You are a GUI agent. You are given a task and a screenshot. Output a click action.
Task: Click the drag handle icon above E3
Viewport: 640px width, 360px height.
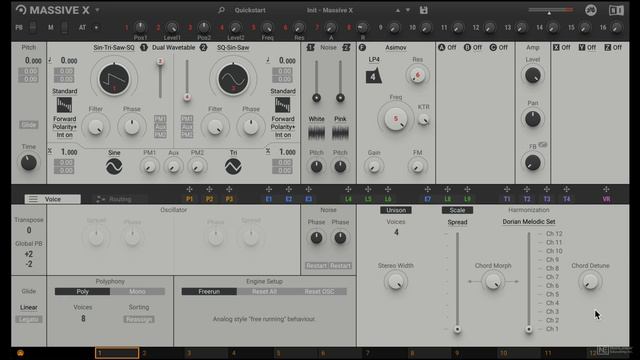coord(309,189)
